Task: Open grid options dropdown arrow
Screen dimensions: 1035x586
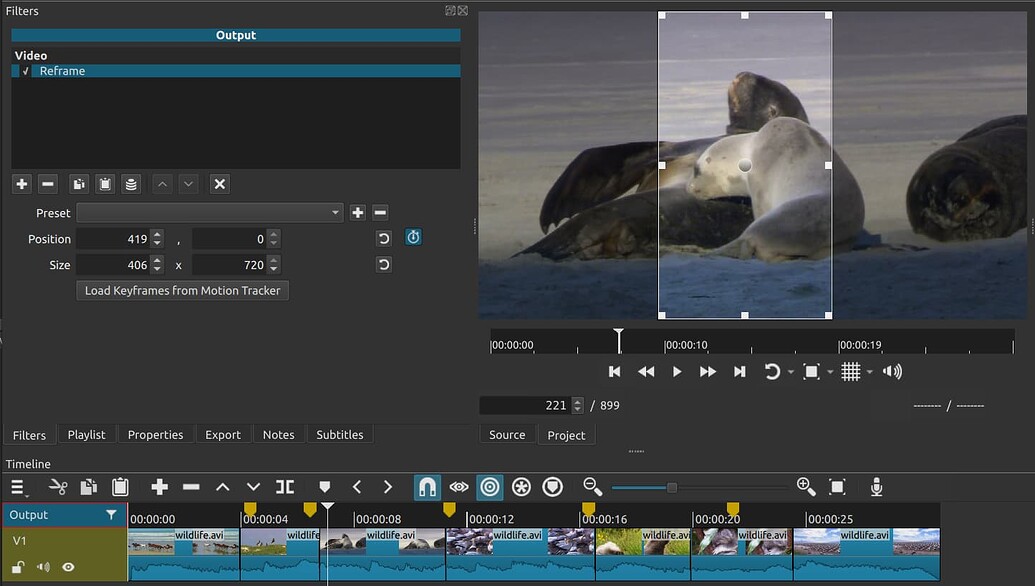Action: [x=870, y=372]
